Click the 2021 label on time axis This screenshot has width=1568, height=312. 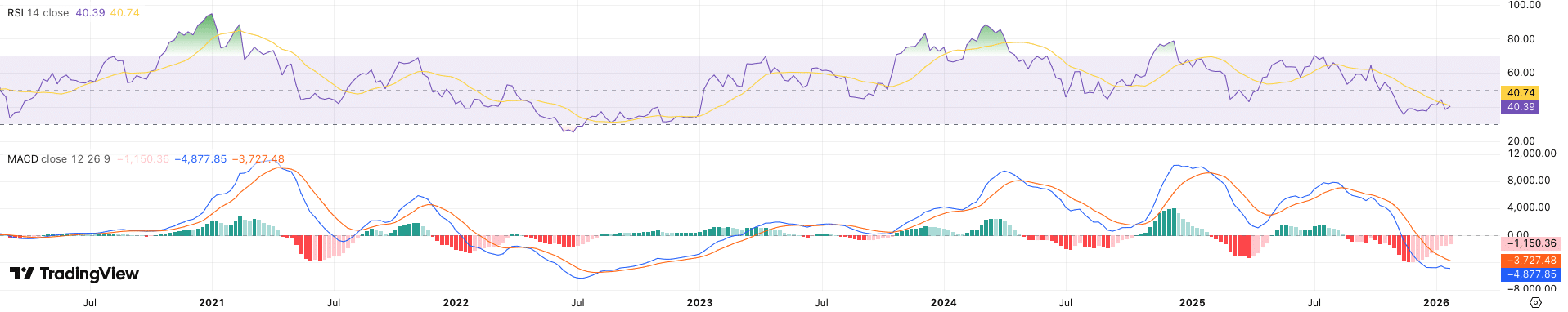click(212, 302)
